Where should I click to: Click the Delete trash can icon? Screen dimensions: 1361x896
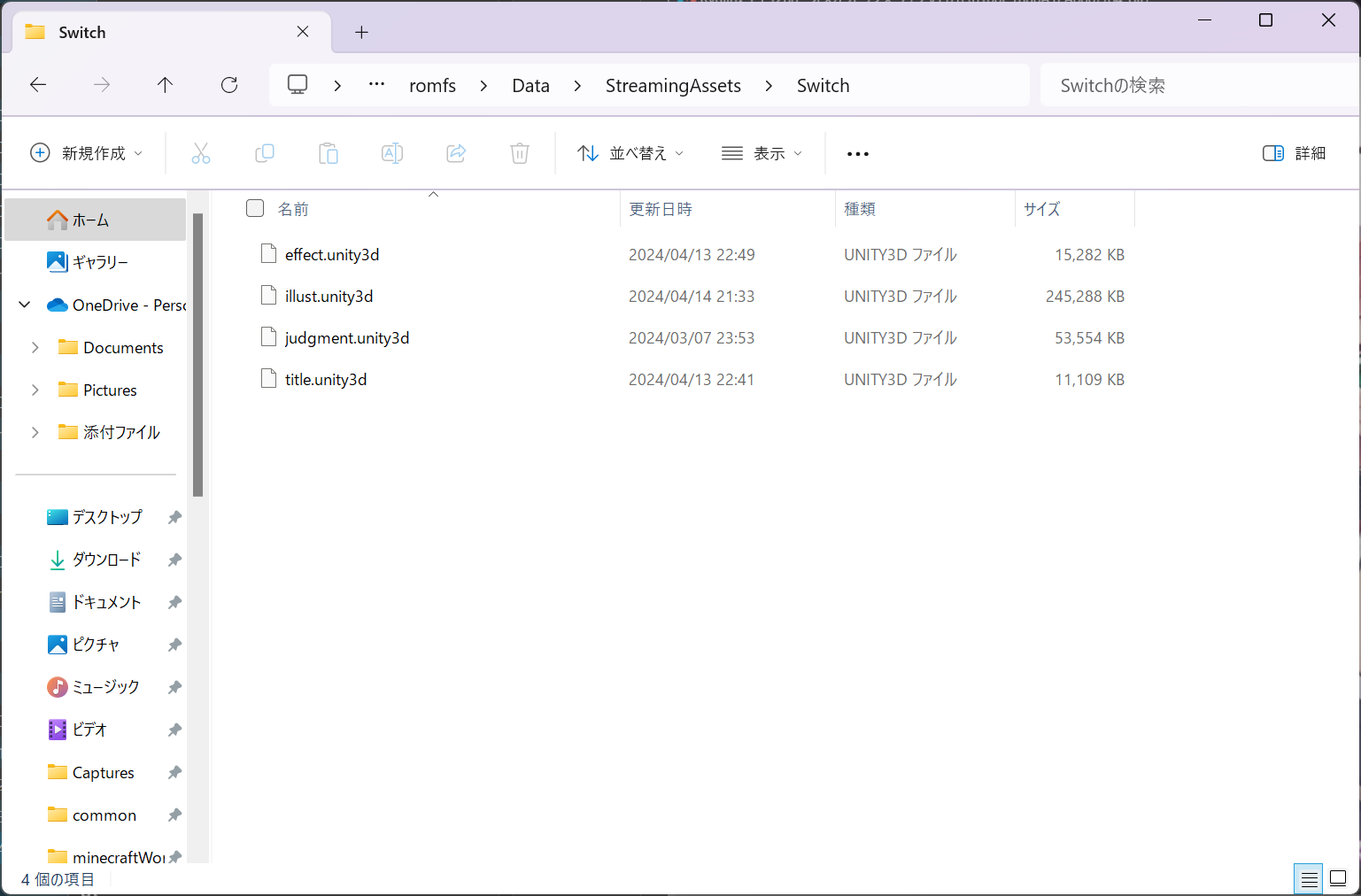[x=520, y=153]
